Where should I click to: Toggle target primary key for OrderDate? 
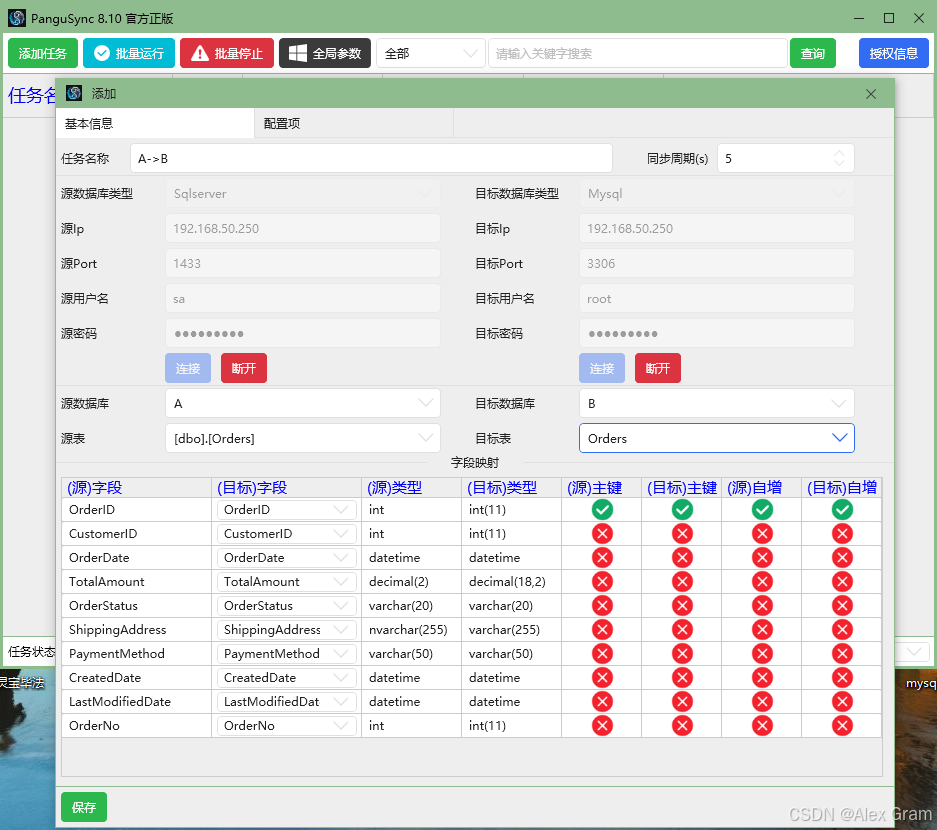[x=682, y=558]
